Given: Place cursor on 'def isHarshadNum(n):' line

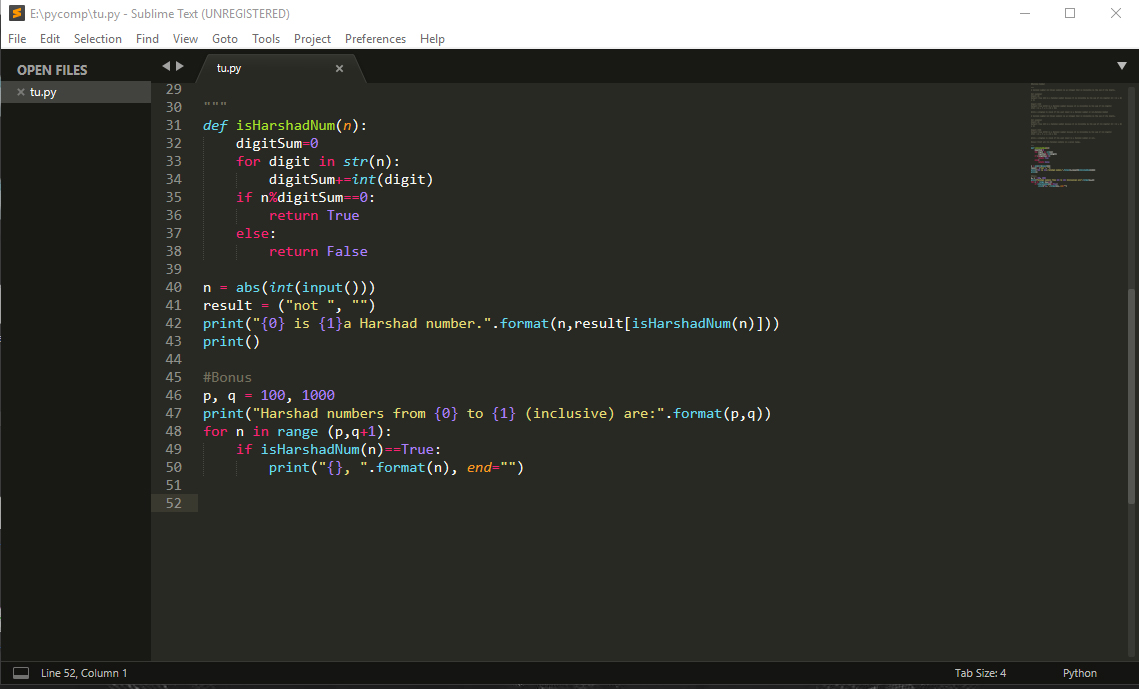Looking at the screenshot, I should click(x=285, y=125).
